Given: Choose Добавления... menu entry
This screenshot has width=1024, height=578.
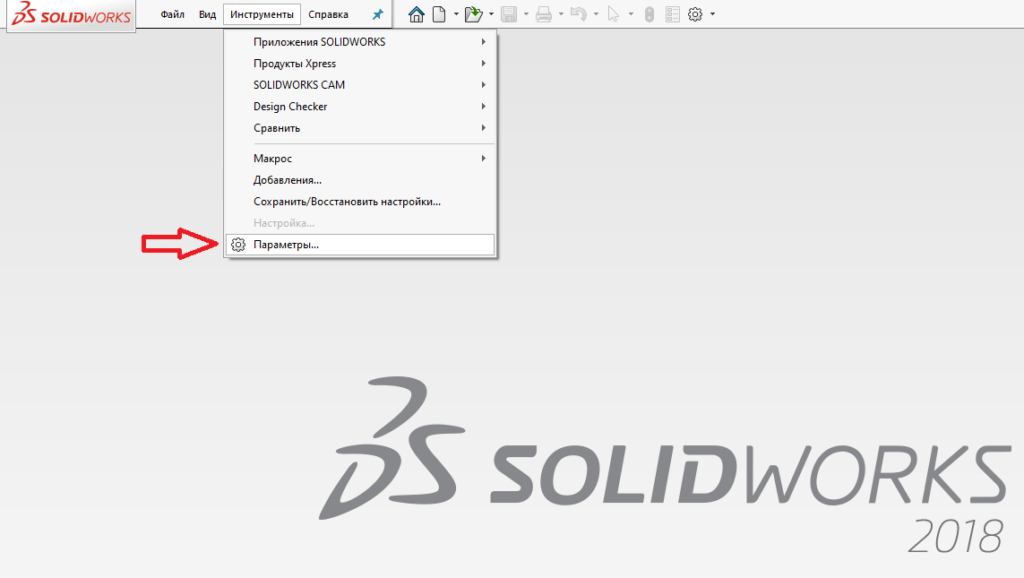Looking at the screenshot, I should 360,180.
